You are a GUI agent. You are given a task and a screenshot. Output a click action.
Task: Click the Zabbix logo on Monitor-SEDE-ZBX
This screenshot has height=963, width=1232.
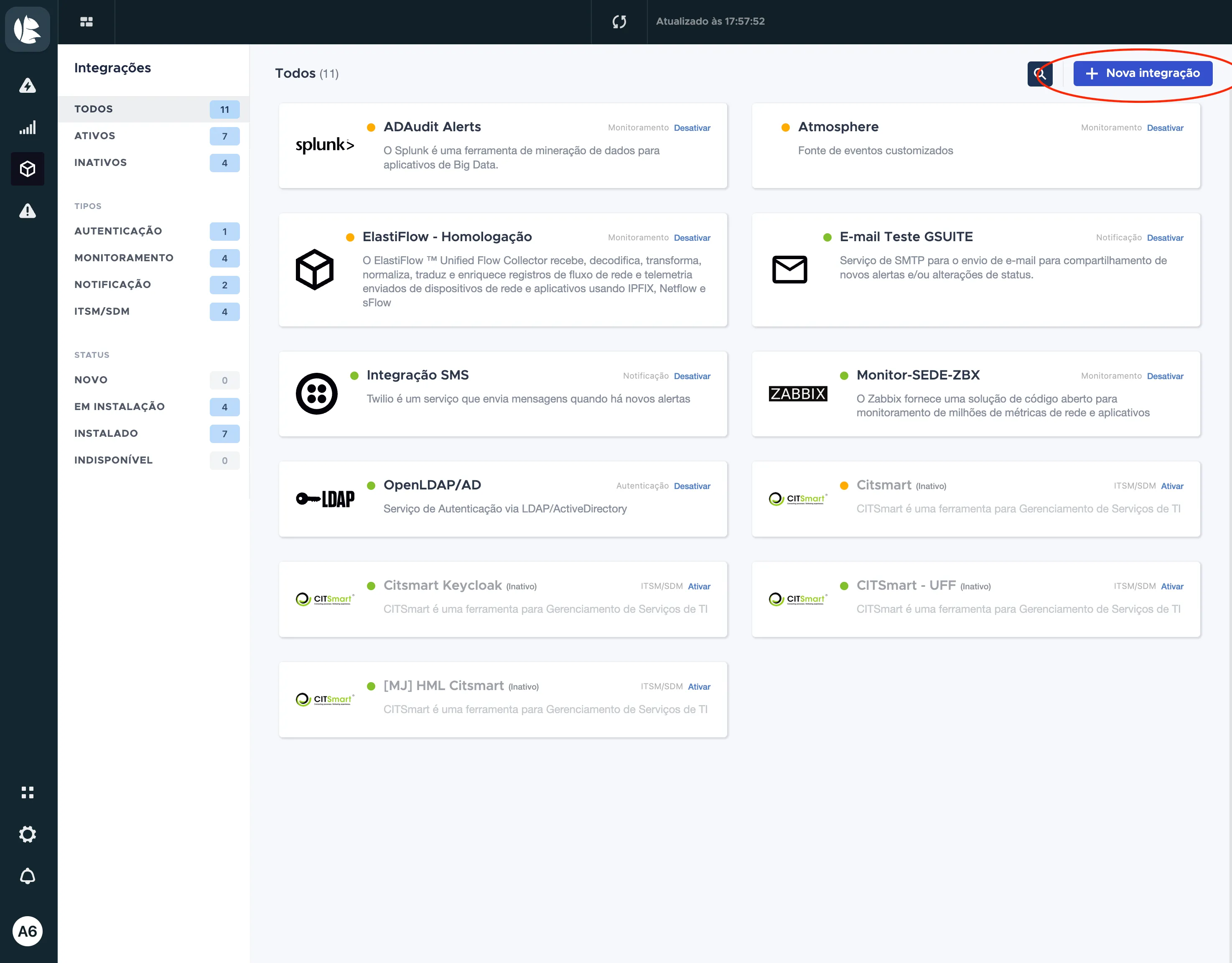tap(798, 394)
